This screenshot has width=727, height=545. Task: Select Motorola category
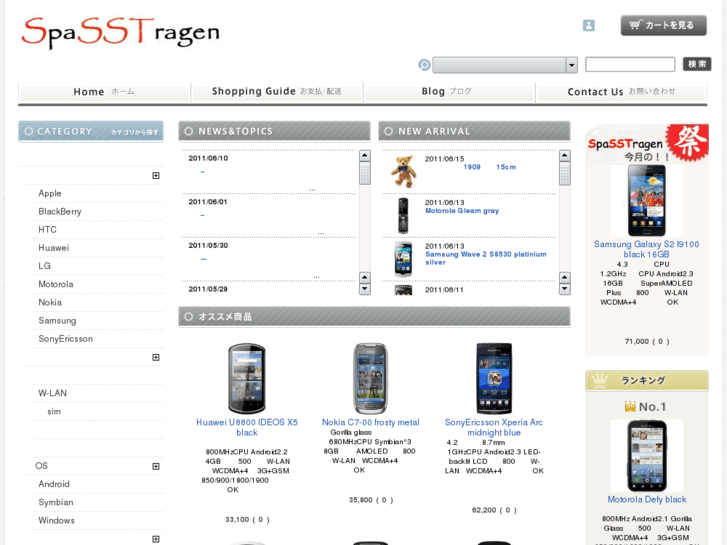[x=56, y=284]
